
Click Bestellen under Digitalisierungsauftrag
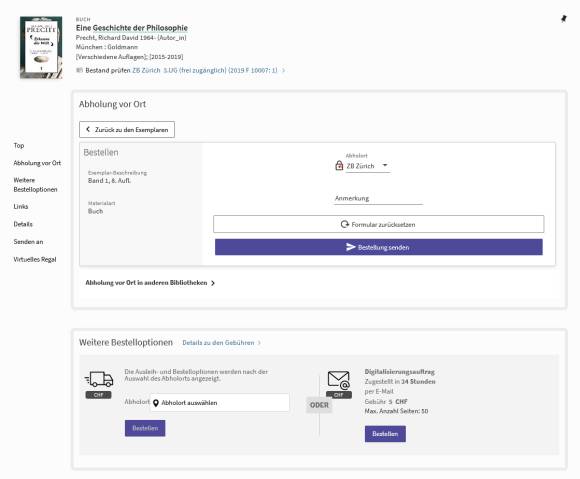385,434
